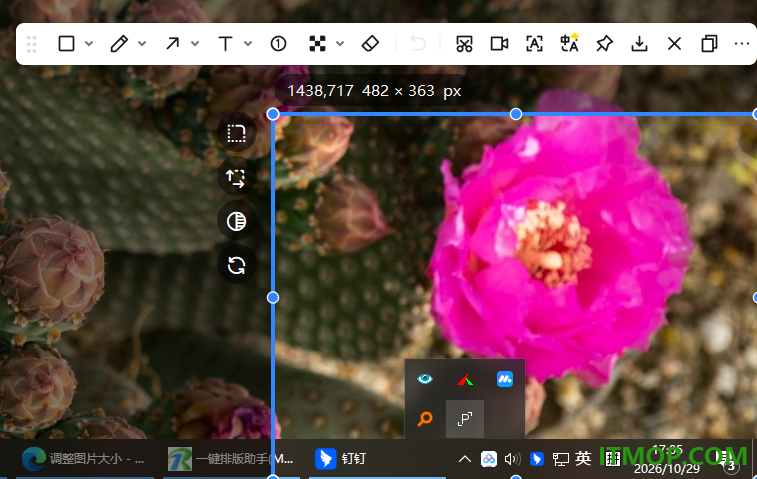Select the rectangle shape tool
Screen dimensions: 757x479
tap(66, 44)
